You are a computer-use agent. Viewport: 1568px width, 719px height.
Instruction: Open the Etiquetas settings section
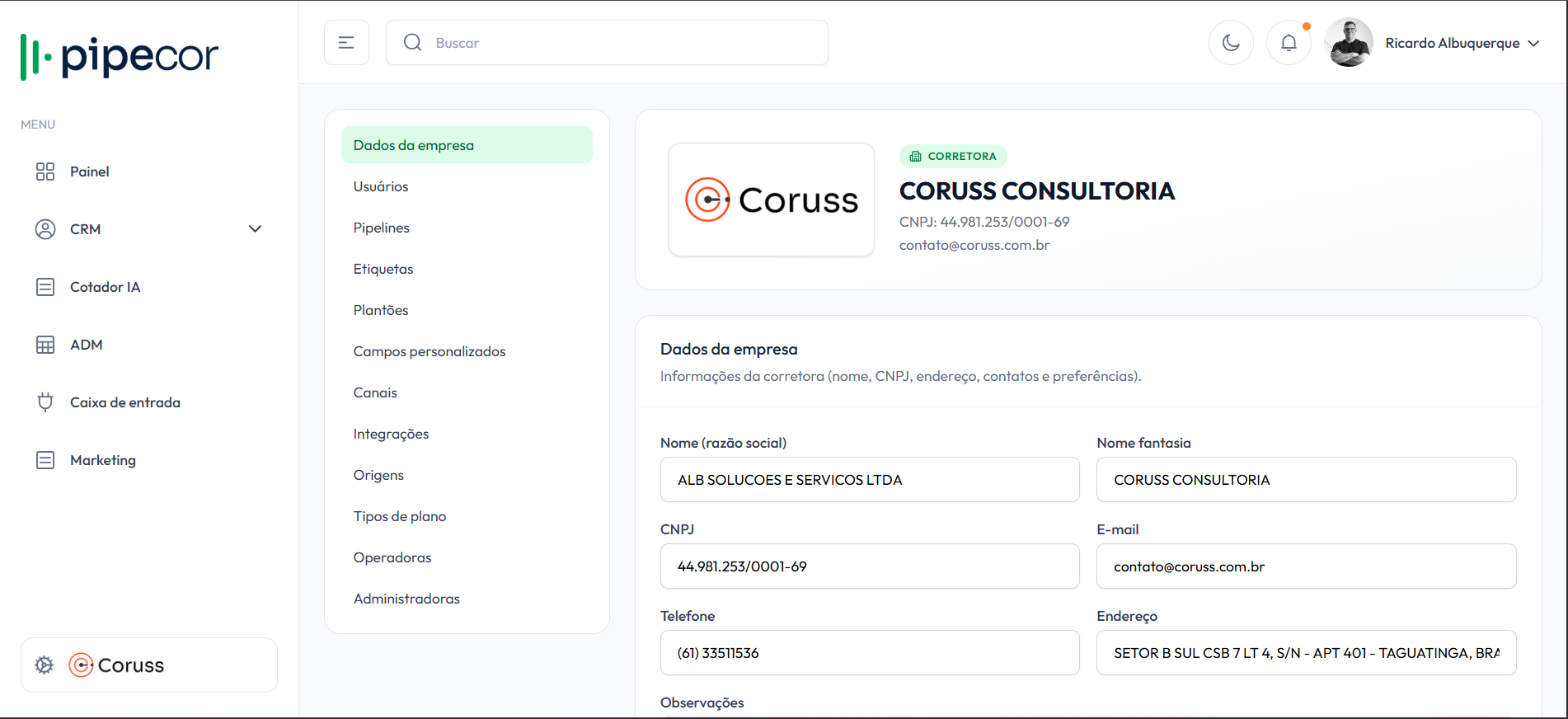[467, 269]
